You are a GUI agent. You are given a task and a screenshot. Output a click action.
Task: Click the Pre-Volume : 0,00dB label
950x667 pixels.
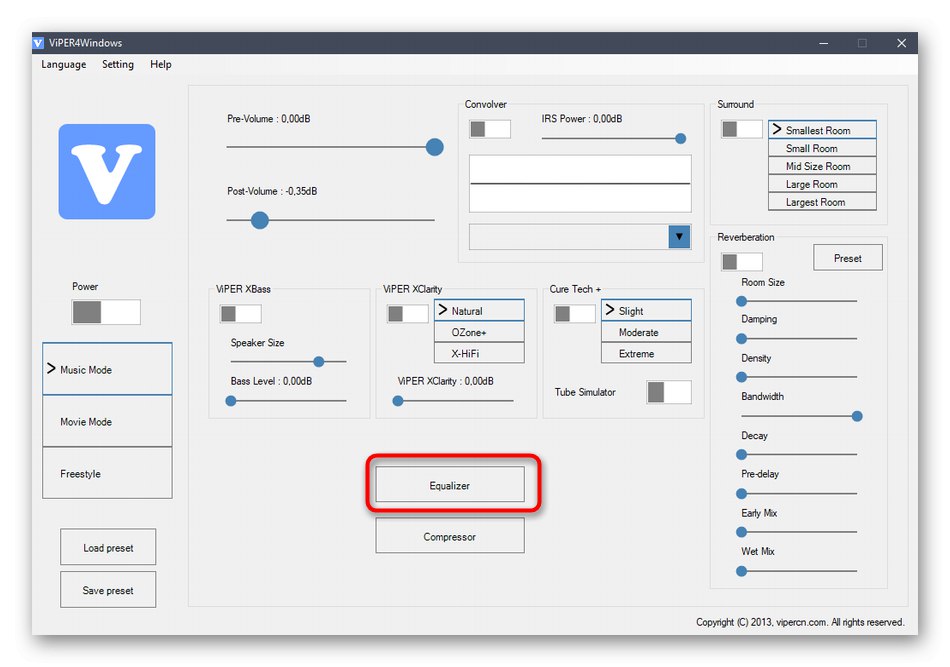[x=268, y=119]
